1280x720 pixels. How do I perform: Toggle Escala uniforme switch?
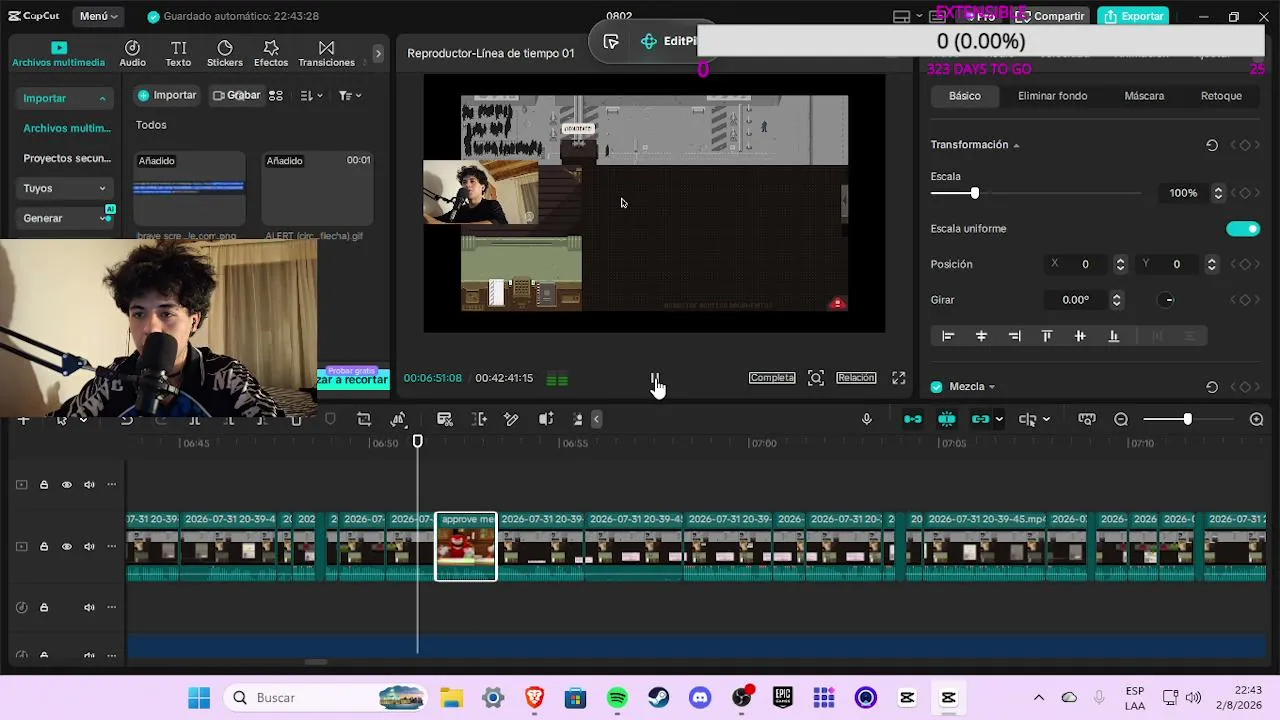tap(1243, 229)
